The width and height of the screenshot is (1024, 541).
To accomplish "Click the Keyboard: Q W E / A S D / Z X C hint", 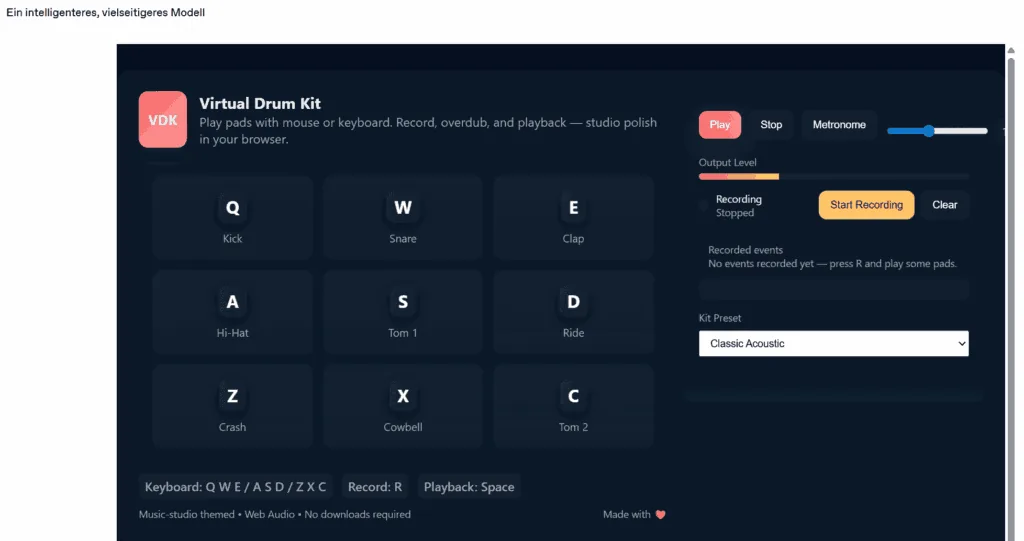I will coord(235,487).
